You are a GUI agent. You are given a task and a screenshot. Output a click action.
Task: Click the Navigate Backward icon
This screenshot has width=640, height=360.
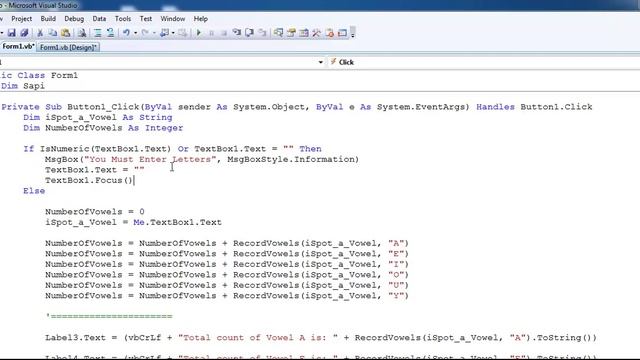pyautogui.click(x=164, y=33)
